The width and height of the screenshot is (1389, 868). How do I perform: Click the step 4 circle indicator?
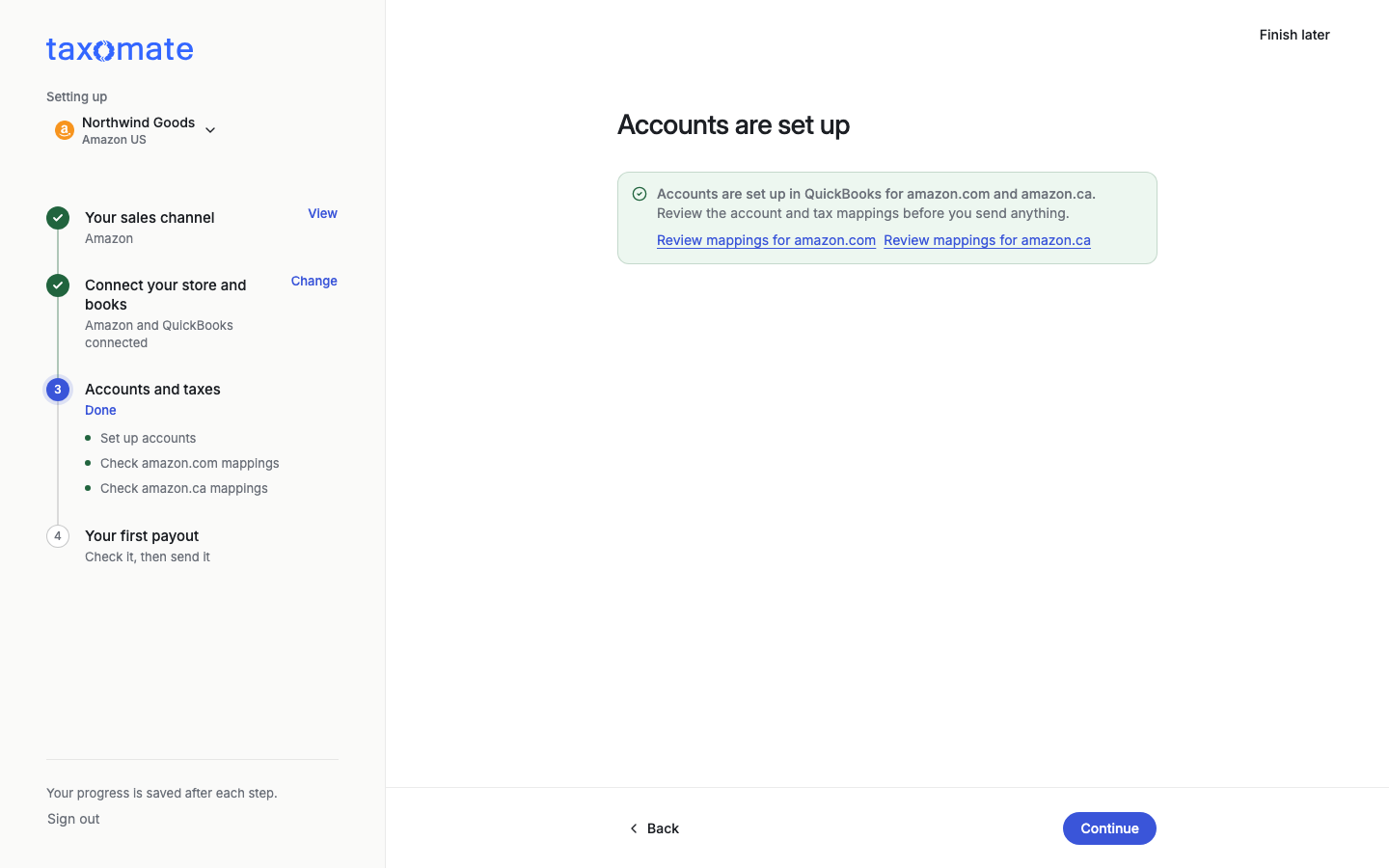[x=58, y=536]
